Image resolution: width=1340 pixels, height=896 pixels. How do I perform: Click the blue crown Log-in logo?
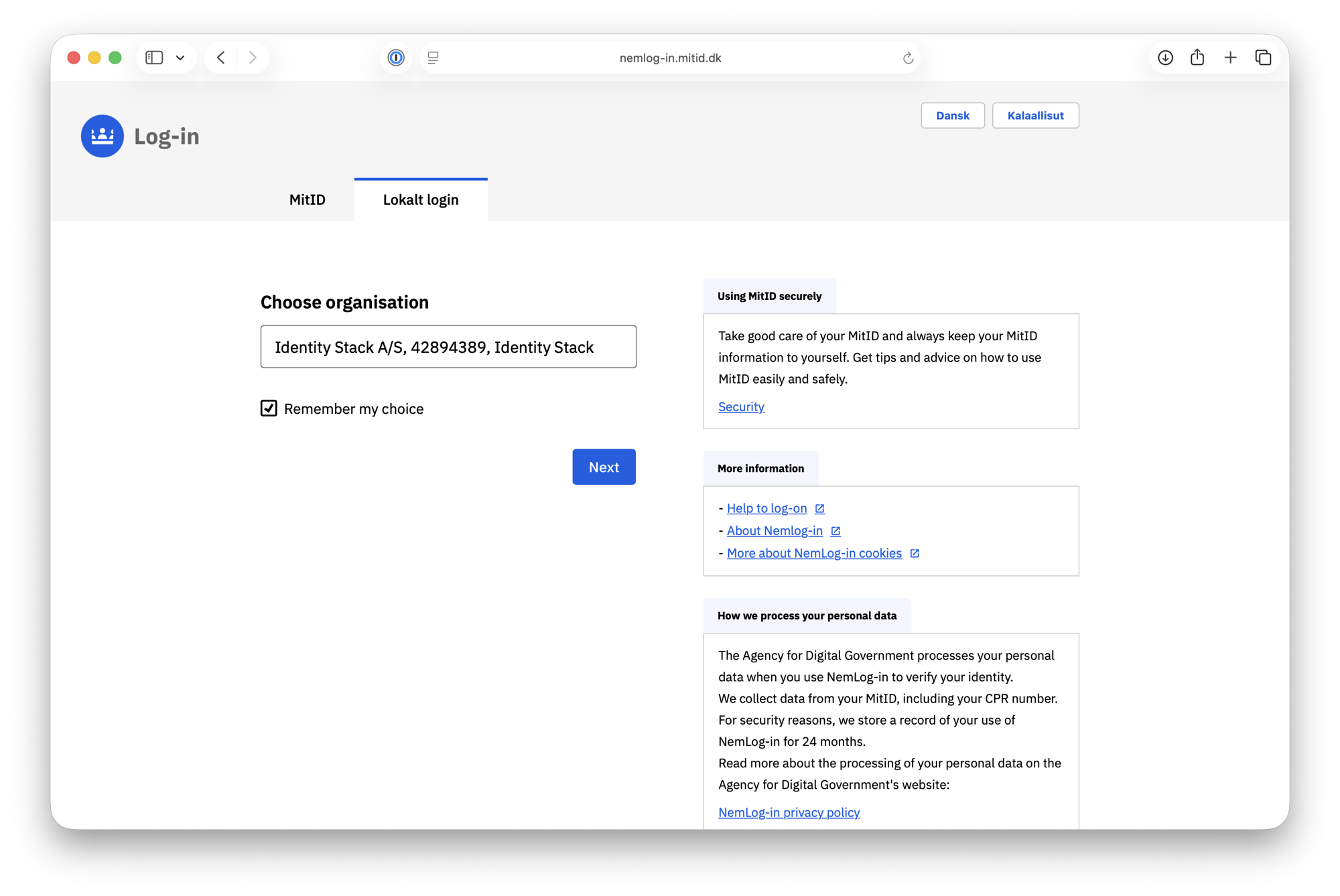pyautogui.click(x=103, y=136)
